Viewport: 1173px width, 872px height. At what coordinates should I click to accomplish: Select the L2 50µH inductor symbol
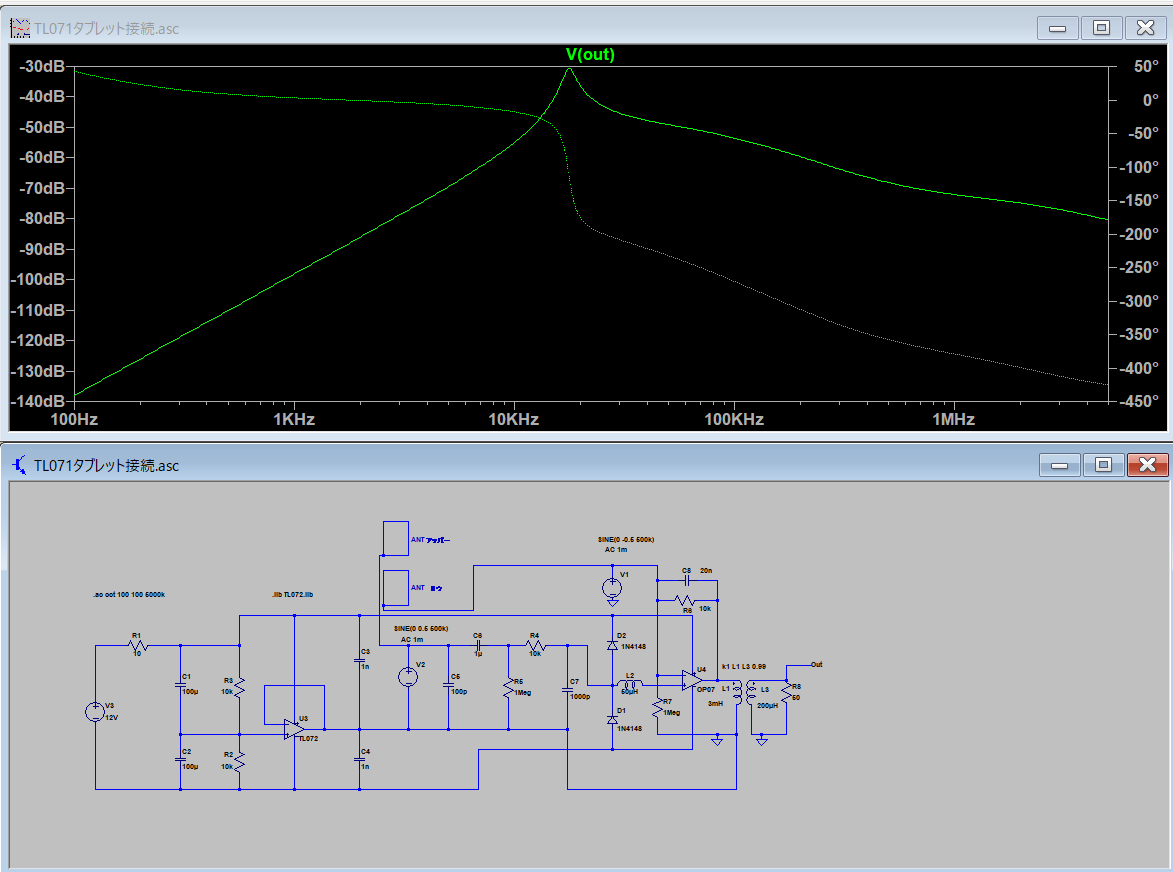click(x=630, y=685)
